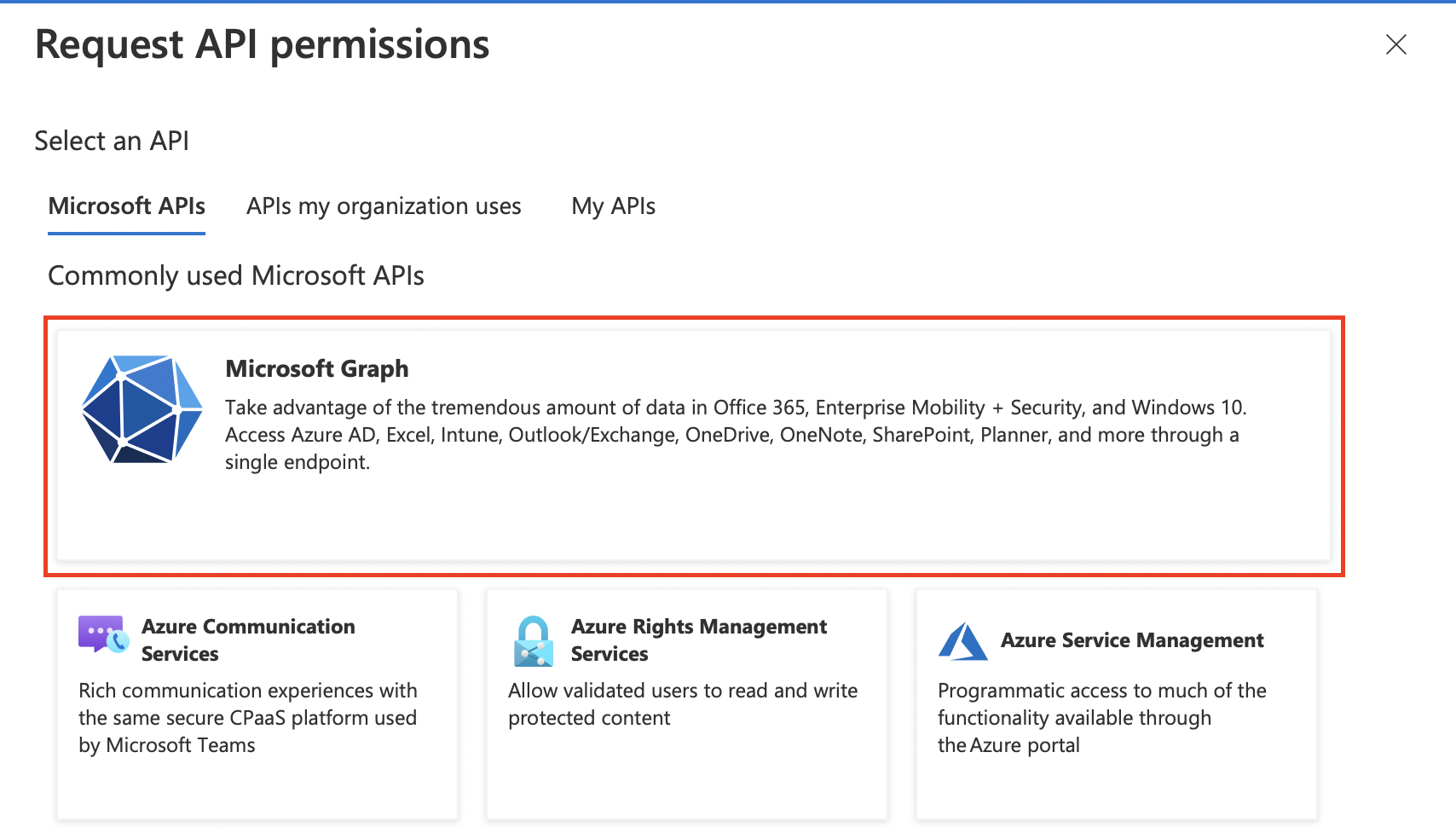The width and height of the screenshot is (1456, 839).
Task: Open Azure Rights Management Services title
Action: point(698,639)
